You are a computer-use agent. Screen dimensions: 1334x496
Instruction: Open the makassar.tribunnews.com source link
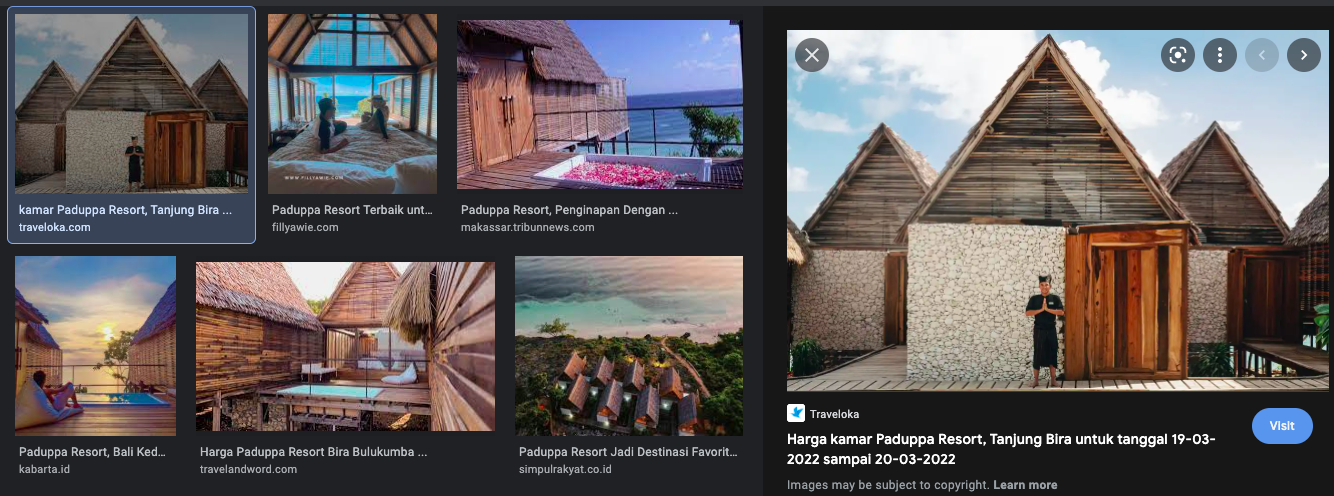pyautogui.click(x=527, y=227)
